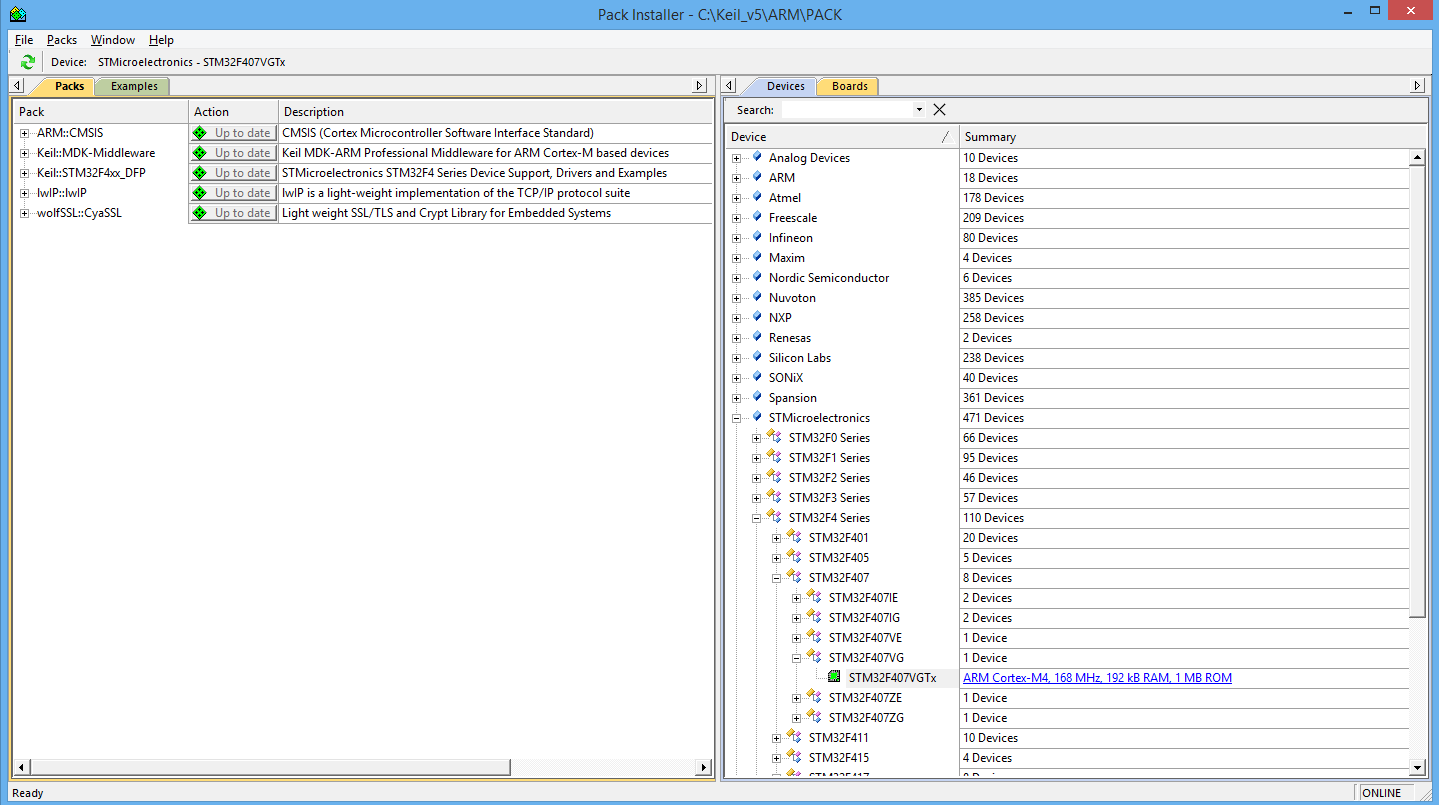This screenshot has width=1439, height=805.
Task: Switch to the Boards tab
Action: 849,86
